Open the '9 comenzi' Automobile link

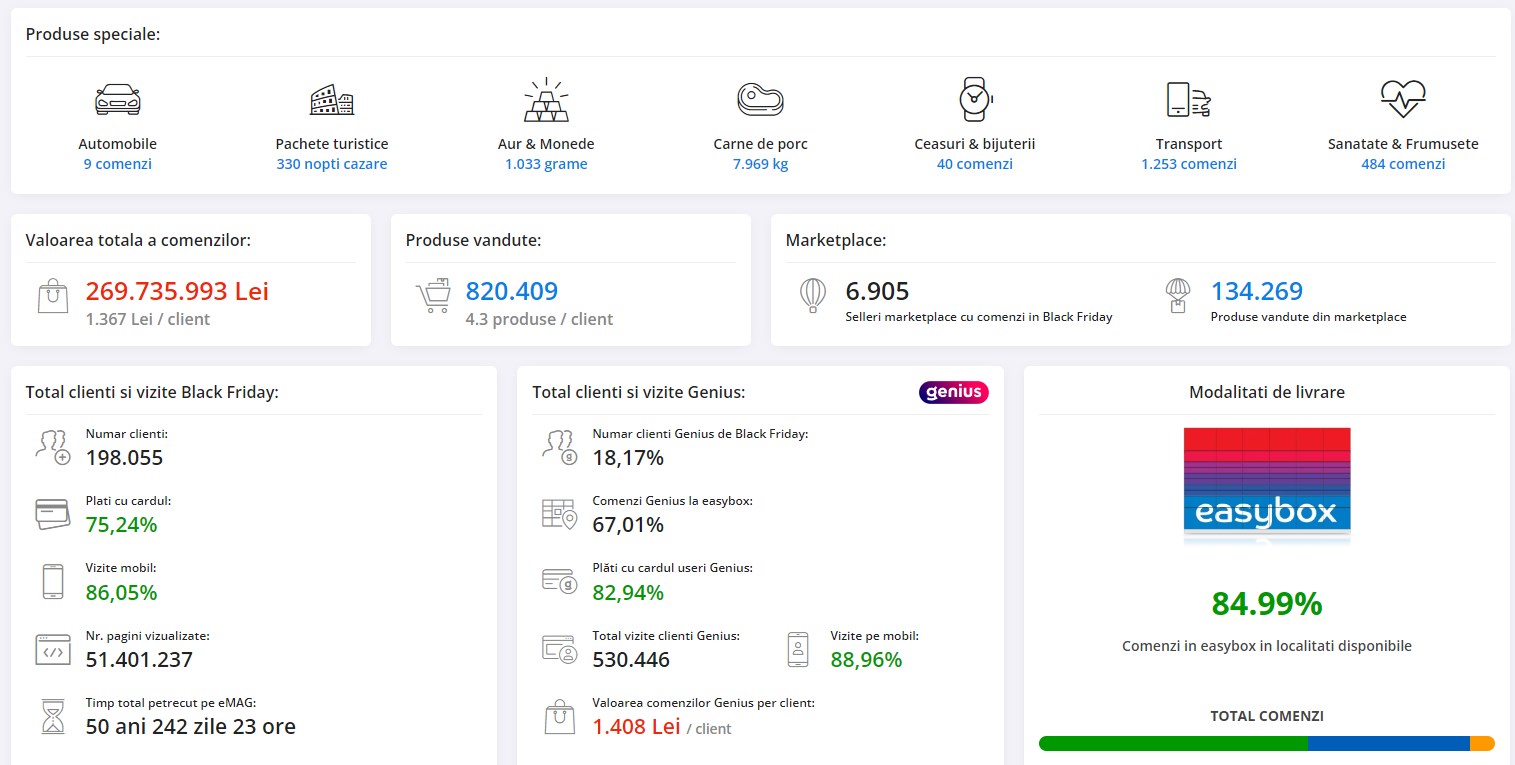point(117,164)
